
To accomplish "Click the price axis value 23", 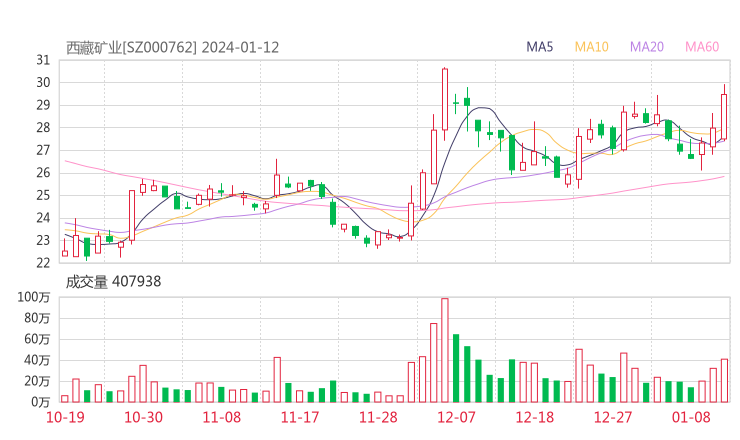I will [x=43, y=240].
